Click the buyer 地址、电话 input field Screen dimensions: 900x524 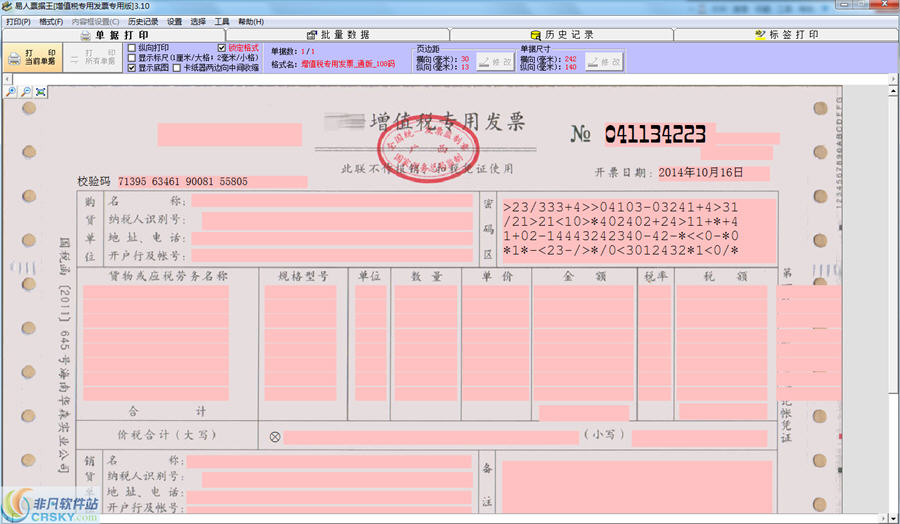(x=332, y=238)
